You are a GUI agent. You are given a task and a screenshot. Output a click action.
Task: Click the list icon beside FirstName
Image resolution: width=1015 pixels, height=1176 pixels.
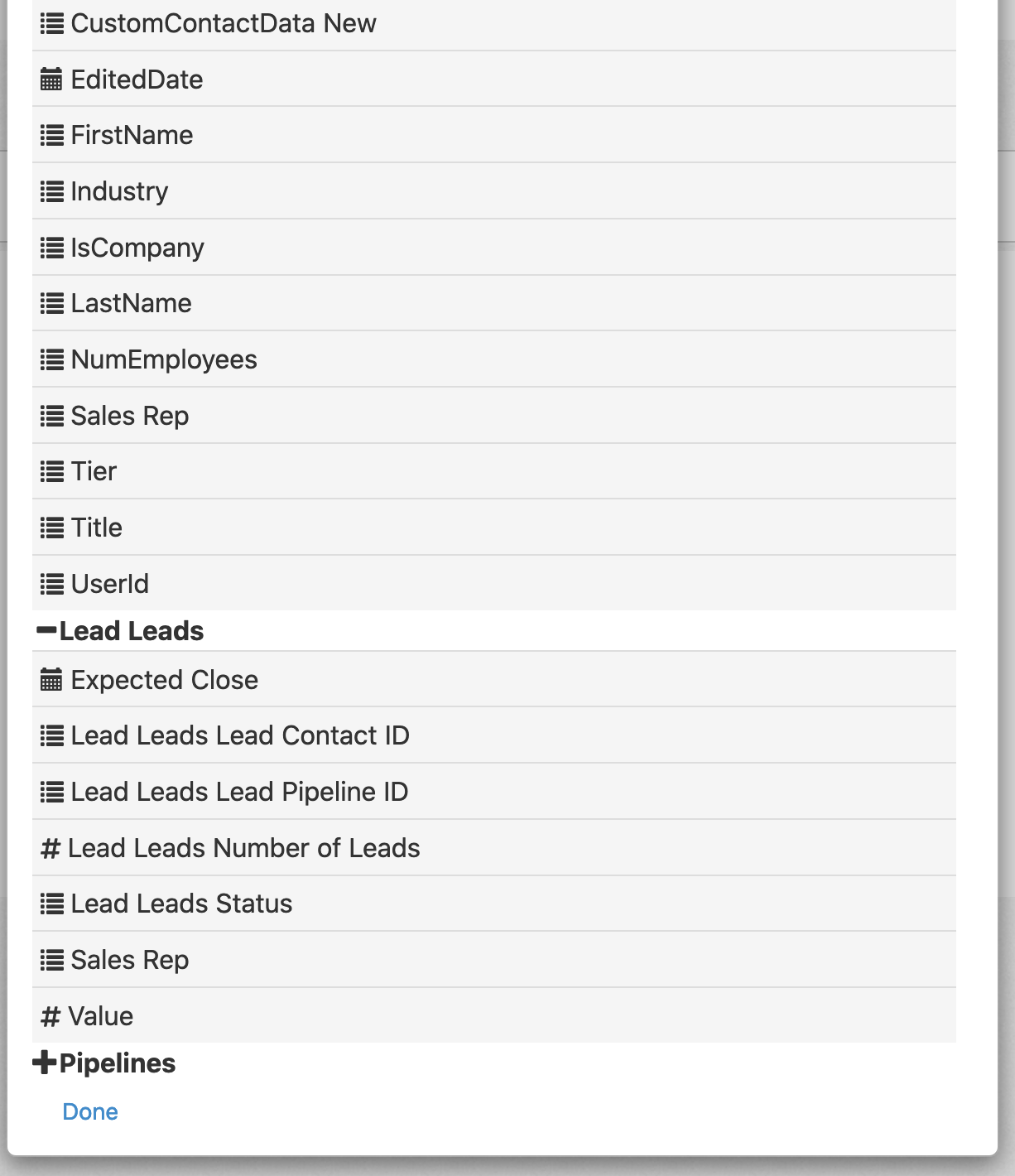pos(51,135)
